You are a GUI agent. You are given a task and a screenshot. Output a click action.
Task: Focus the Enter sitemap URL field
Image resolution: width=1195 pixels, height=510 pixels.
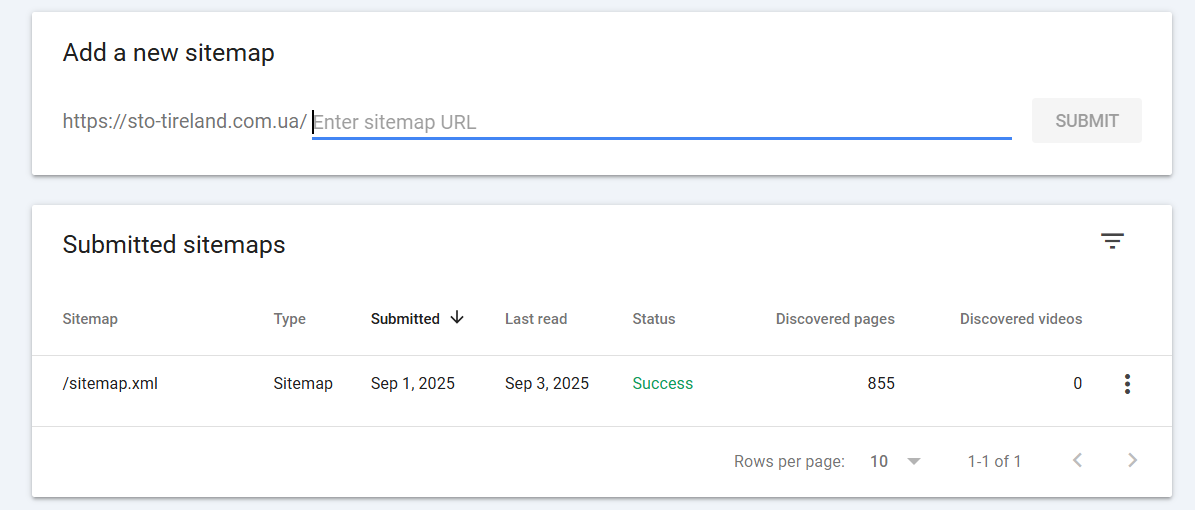[662, 122]
